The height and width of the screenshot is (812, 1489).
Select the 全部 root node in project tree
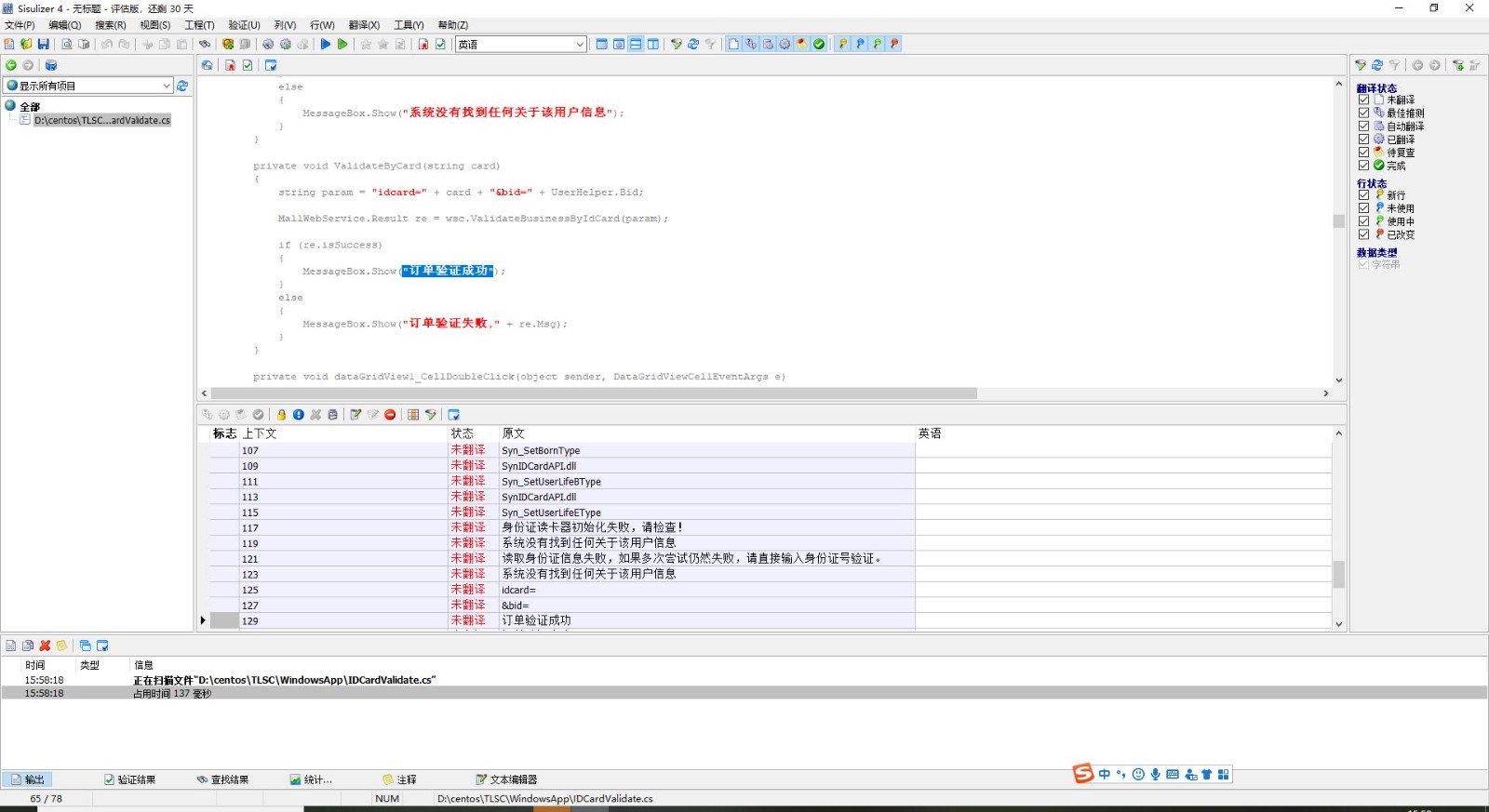click(30, 107)
